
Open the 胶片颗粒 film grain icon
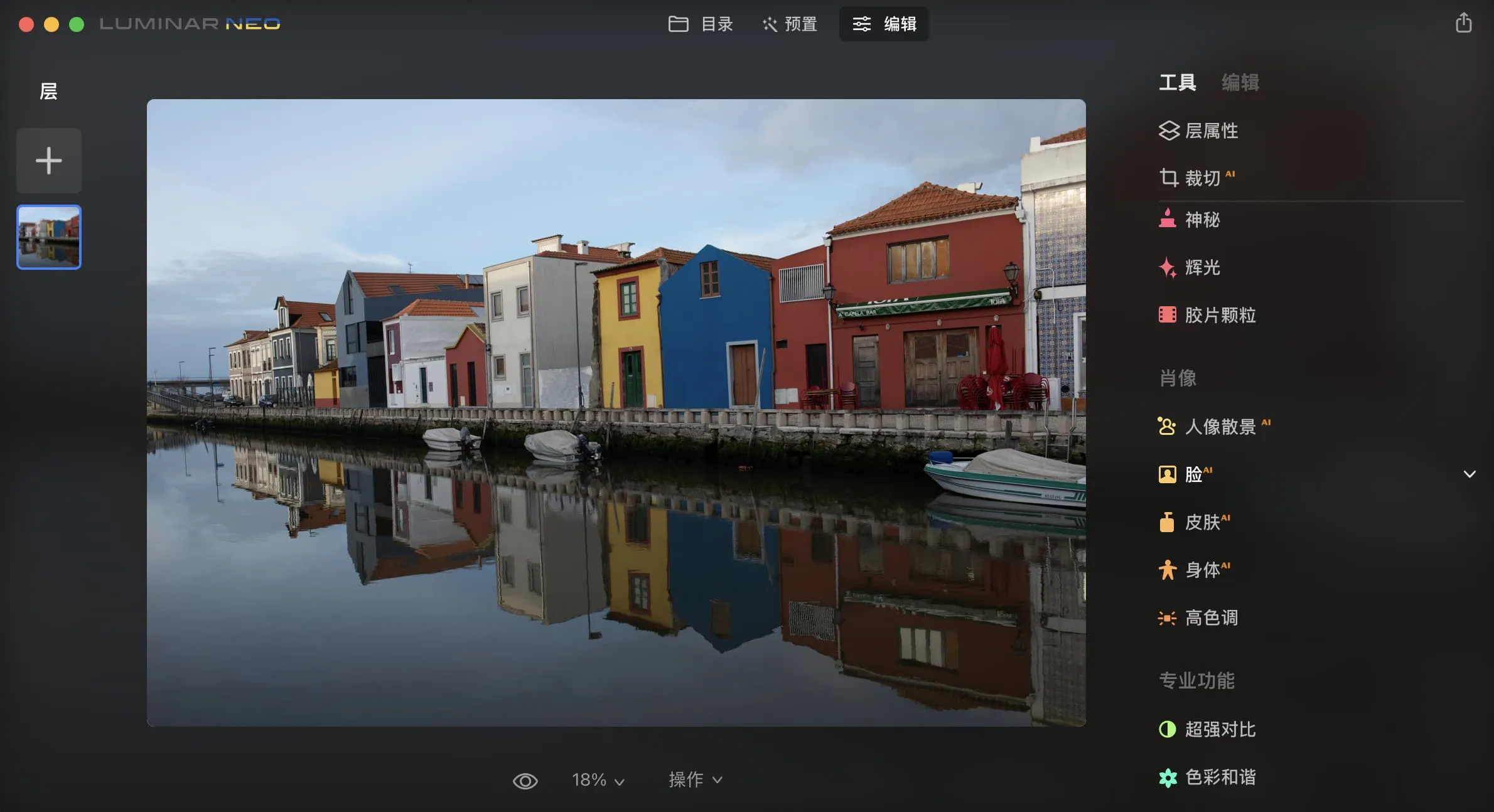tap(1168, 314)
